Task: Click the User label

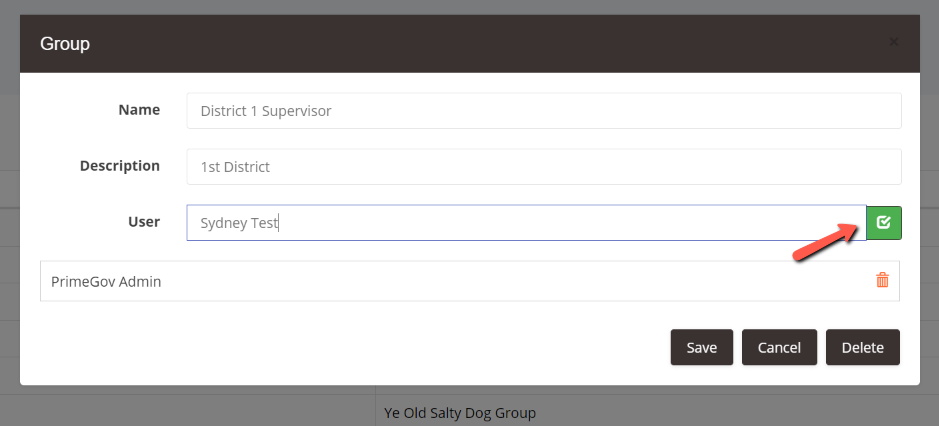Action: 144,222
